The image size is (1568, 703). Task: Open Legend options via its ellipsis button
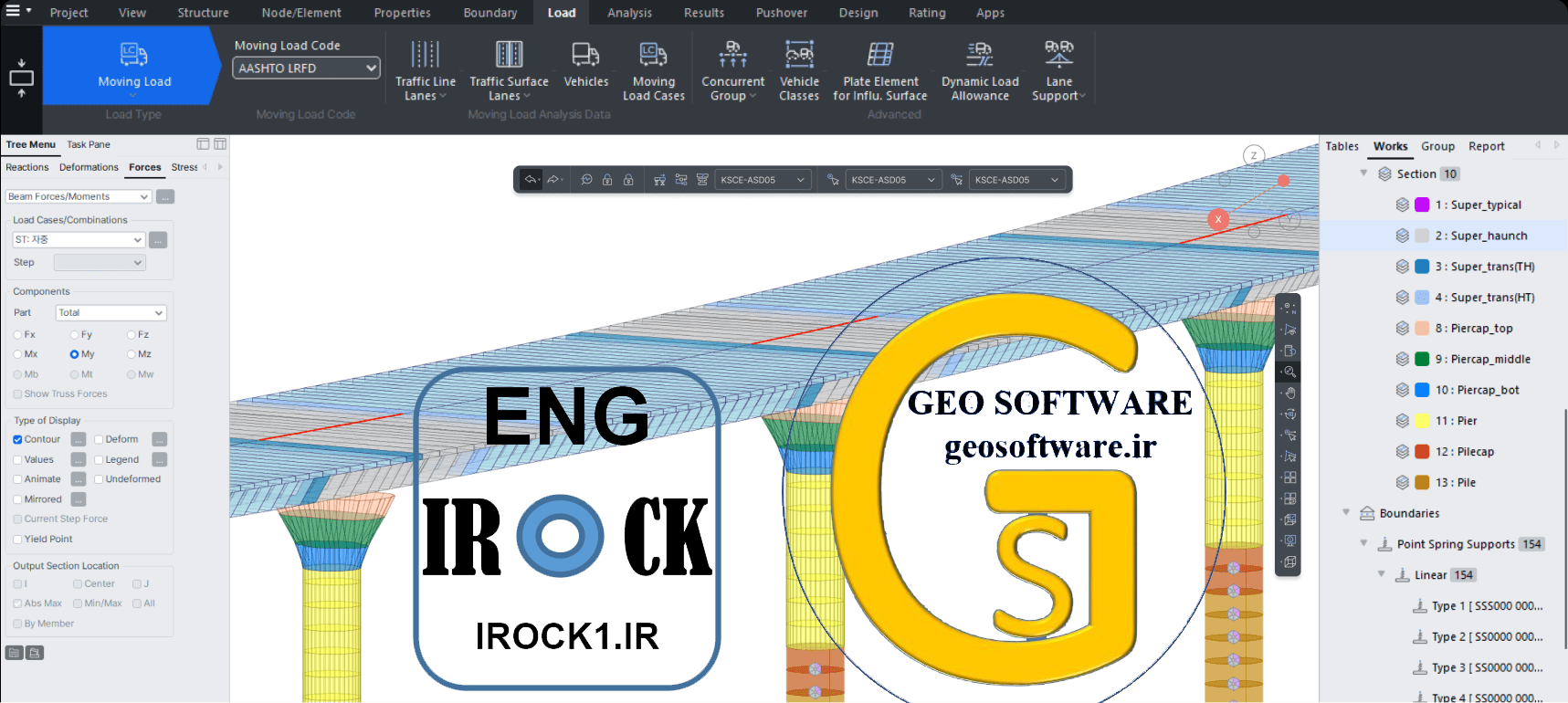click(160, 459)
